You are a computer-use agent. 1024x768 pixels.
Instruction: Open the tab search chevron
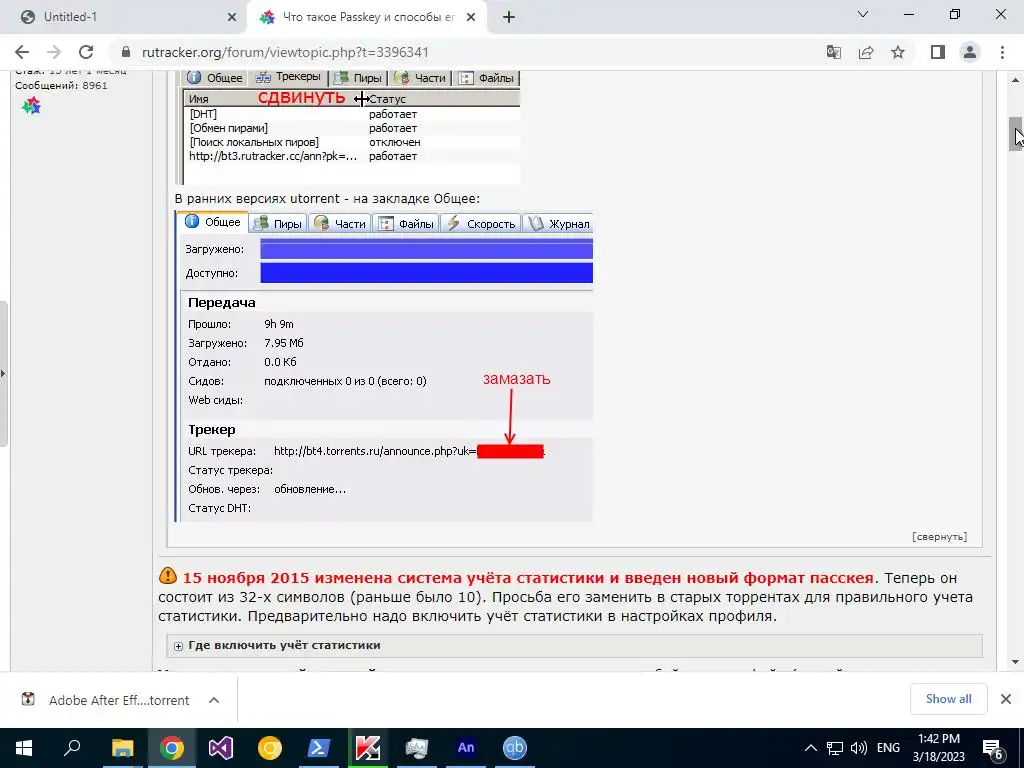click(863, 14)
